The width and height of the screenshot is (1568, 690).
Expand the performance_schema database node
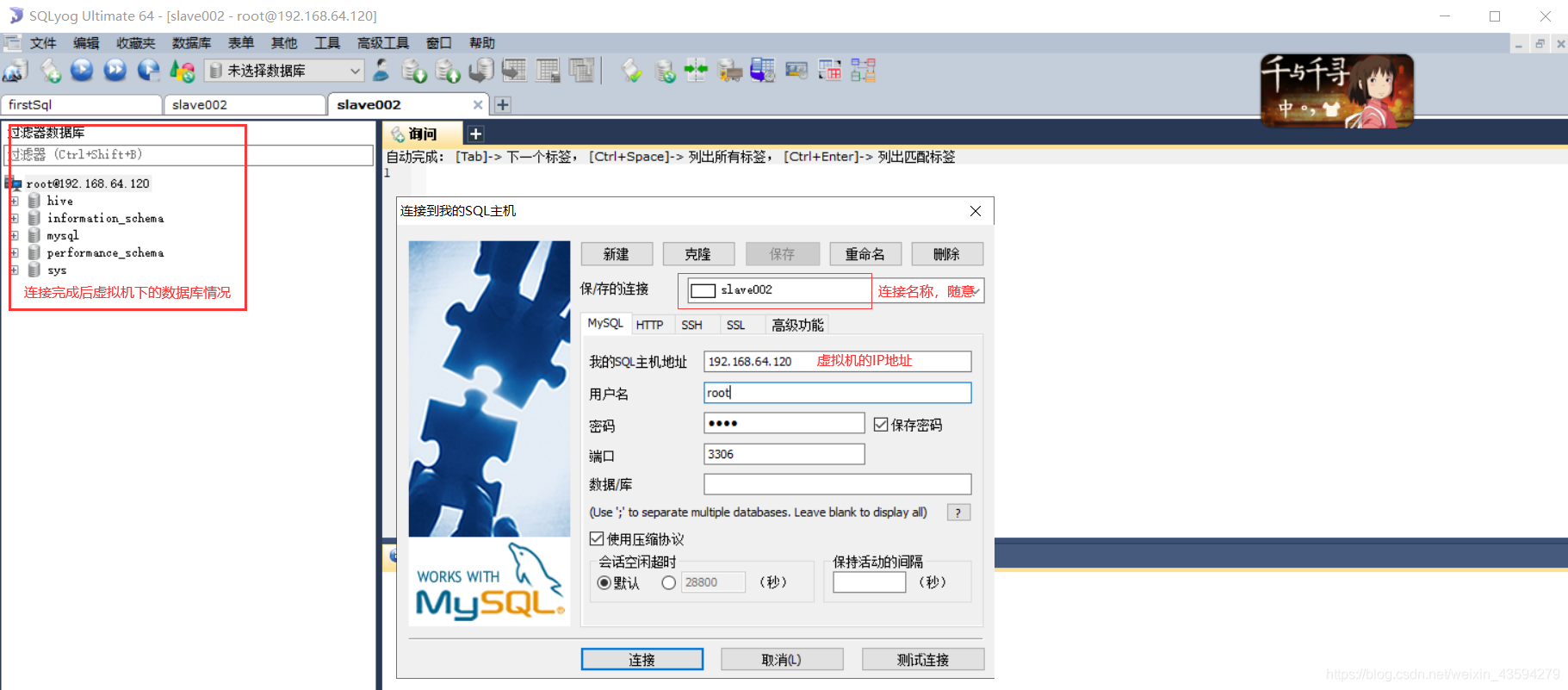15,252
